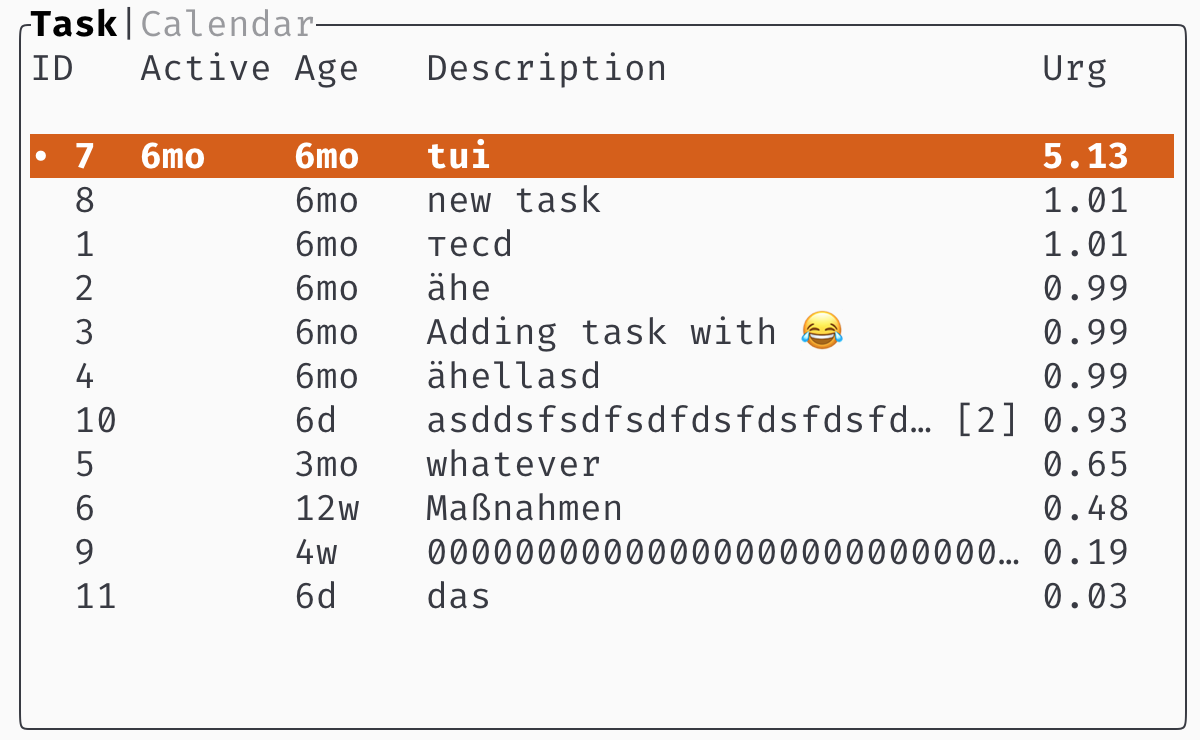Select the Task tab

click(x=73, y=23)
